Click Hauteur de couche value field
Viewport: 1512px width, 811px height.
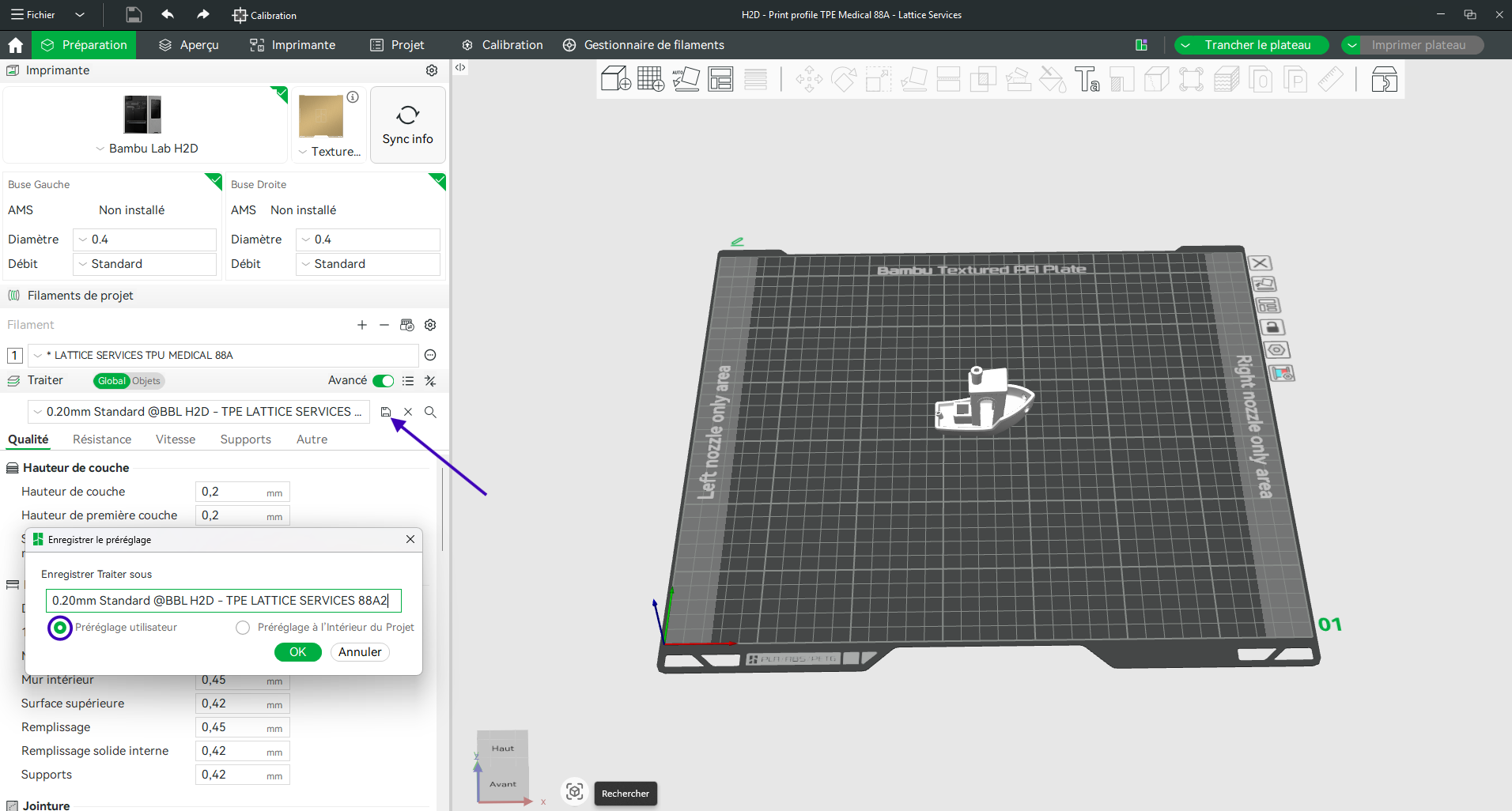click(243, 492)
